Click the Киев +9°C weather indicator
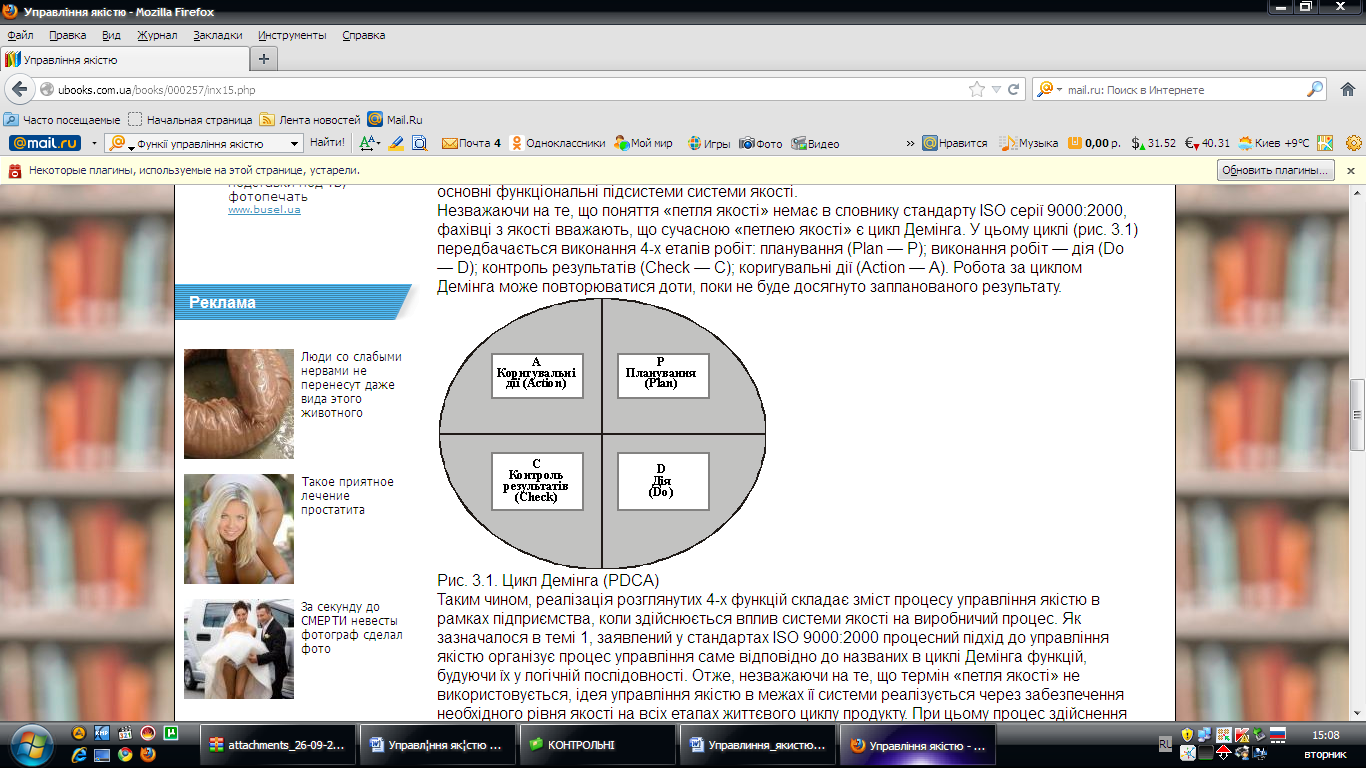1366x768 pixels. [x=1273, y=143]
